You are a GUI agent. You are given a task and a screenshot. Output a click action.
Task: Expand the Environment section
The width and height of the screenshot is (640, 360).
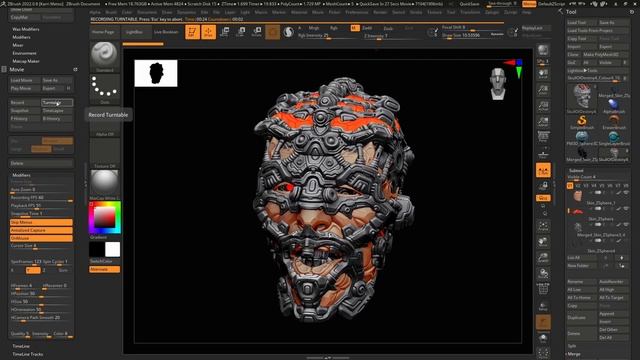tap(24, 53)
